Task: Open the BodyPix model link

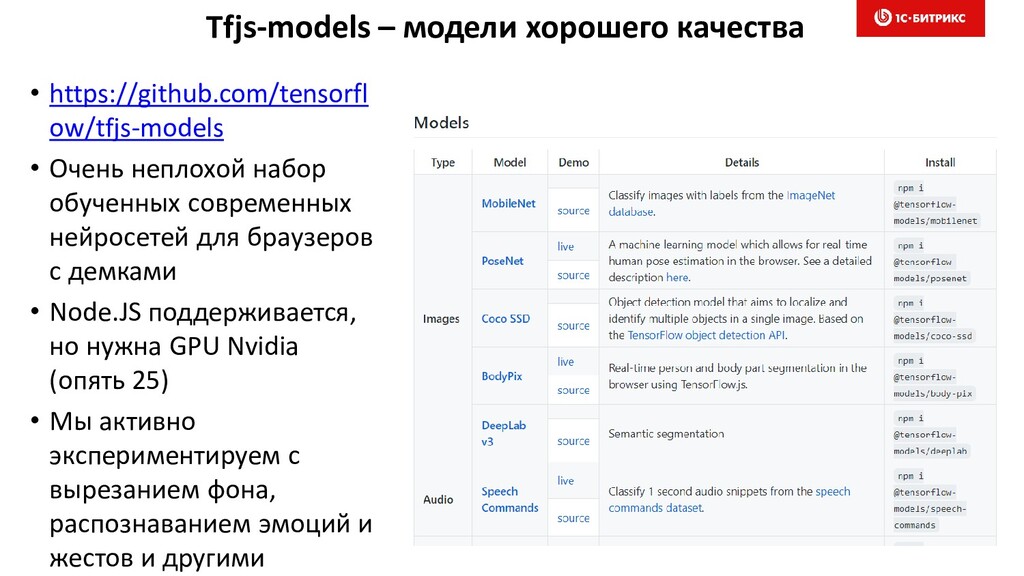Action: click(502, 376)
